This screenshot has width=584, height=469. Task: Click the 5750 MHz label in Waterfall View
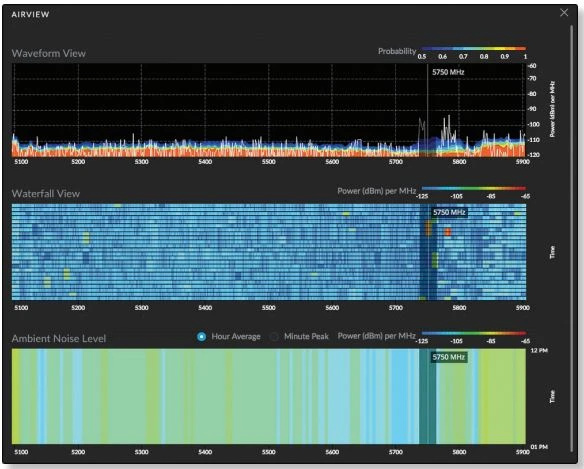coord(449,212)
